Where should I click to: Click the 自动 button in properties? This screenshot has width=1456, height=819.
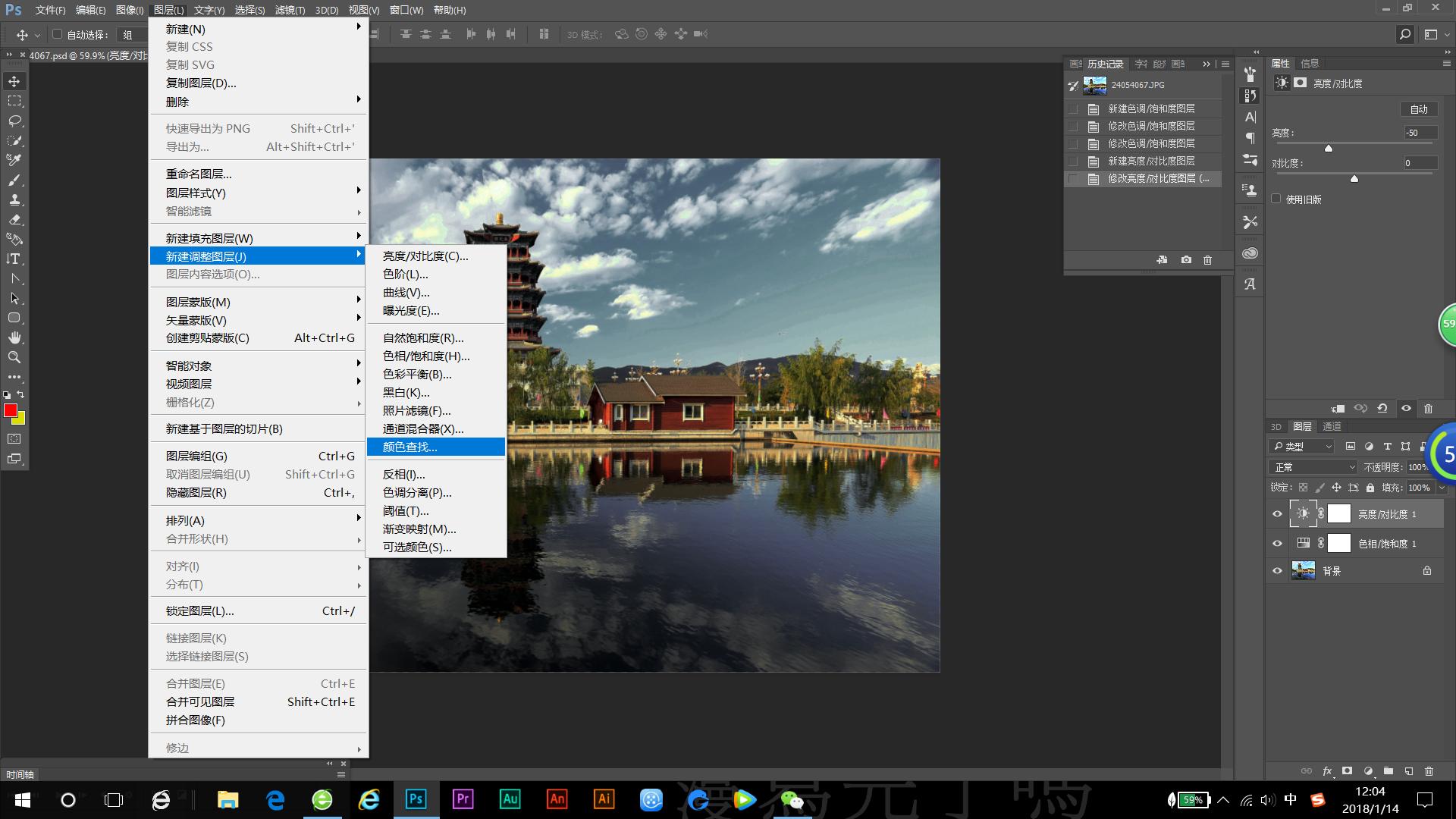coord(1418,109)
